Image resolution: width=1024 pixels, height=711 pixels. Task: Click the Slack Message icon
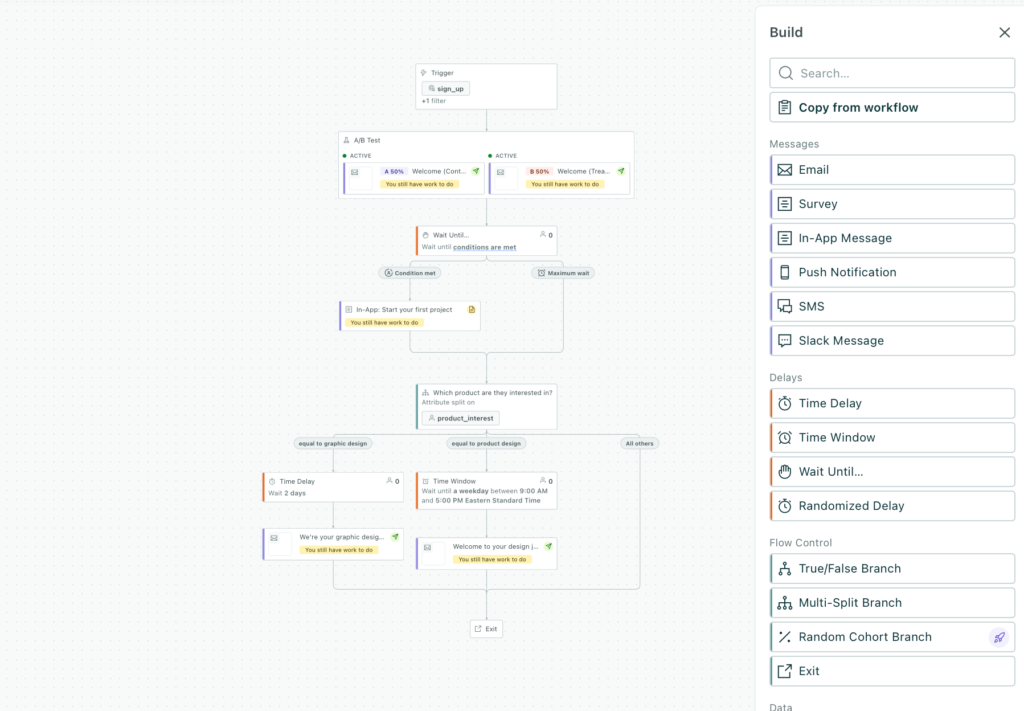tap(787, 340)
